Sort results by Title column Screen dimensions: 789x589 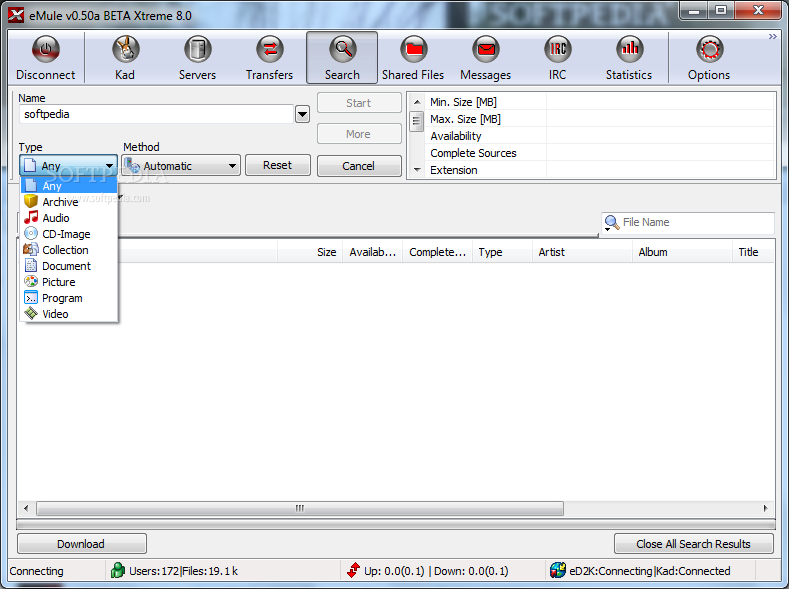753,252
